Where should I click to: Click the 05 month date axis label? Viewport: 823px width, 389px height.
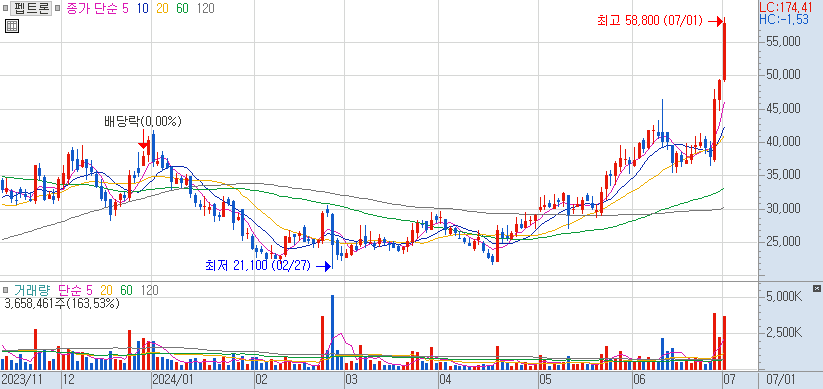point(546,379)
